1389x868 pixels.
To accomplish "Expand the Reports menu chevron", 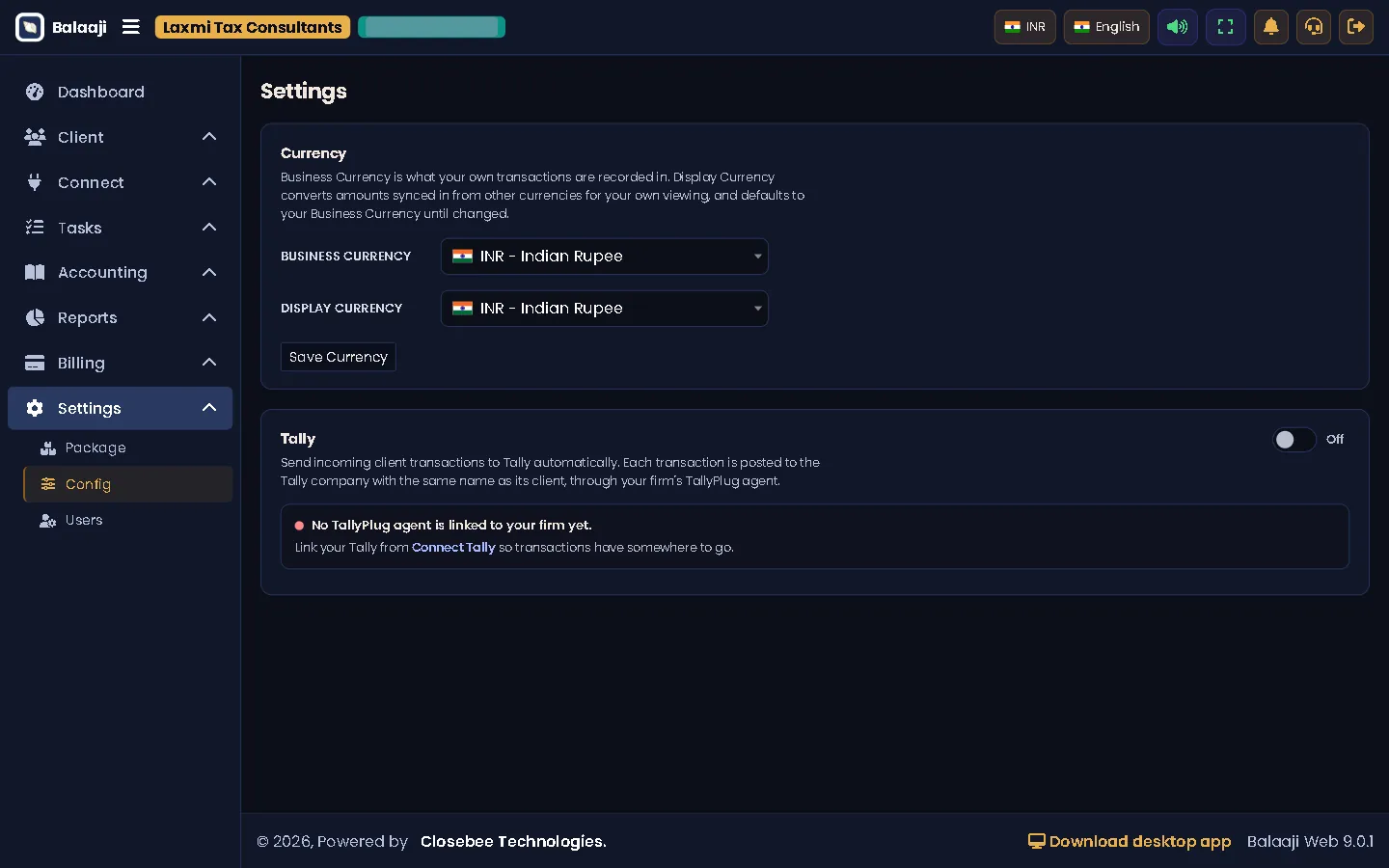I will (x=209, y=317).
